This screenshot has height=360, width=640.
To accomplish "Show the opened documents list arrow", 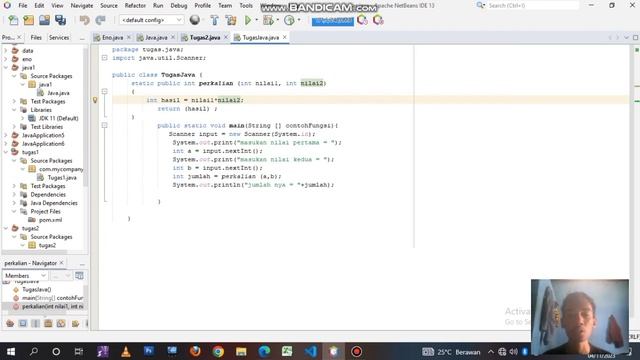I will 627,38.
